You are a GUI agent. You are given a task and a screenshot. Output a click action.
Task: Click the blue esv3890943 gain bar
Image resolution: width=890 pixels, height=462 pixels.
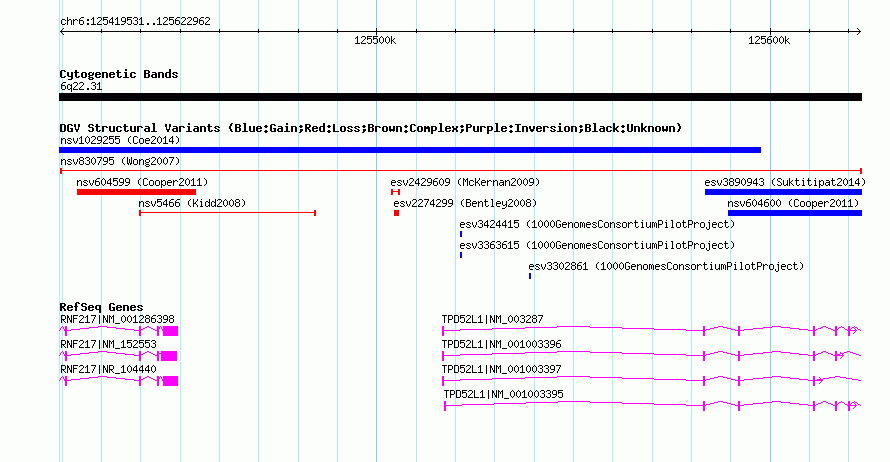[783, 192]
